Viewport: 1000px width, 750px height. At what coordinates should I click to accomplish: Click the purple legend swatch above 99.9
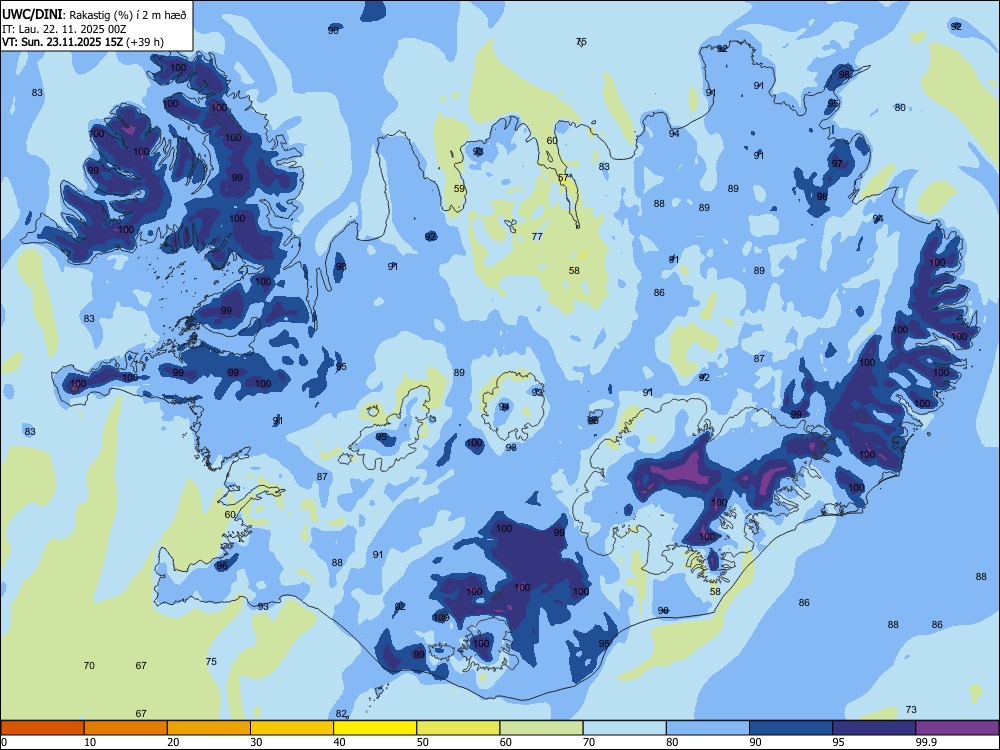(x=957, y=728)
